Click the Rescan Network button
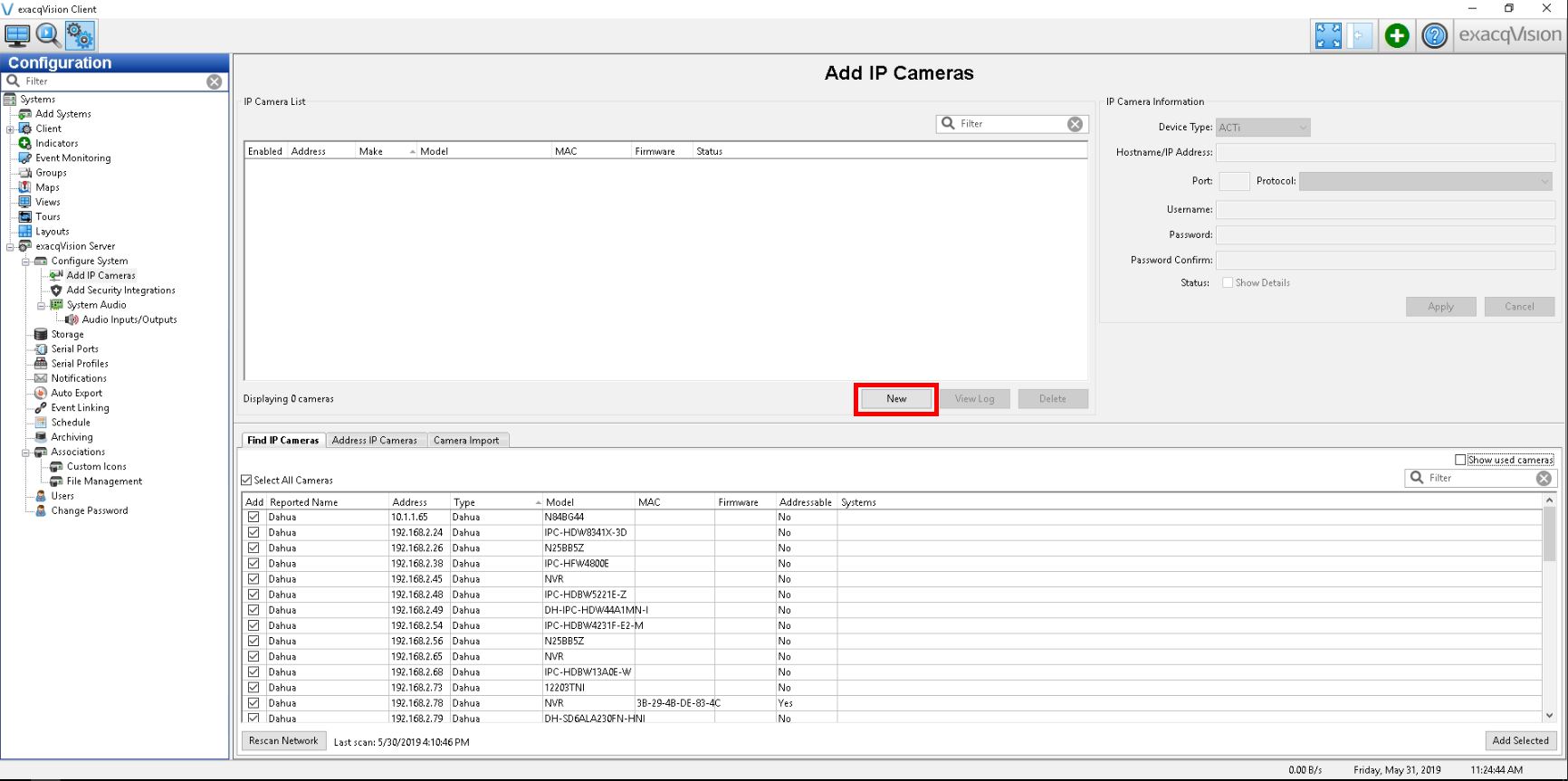 [283, 741]
